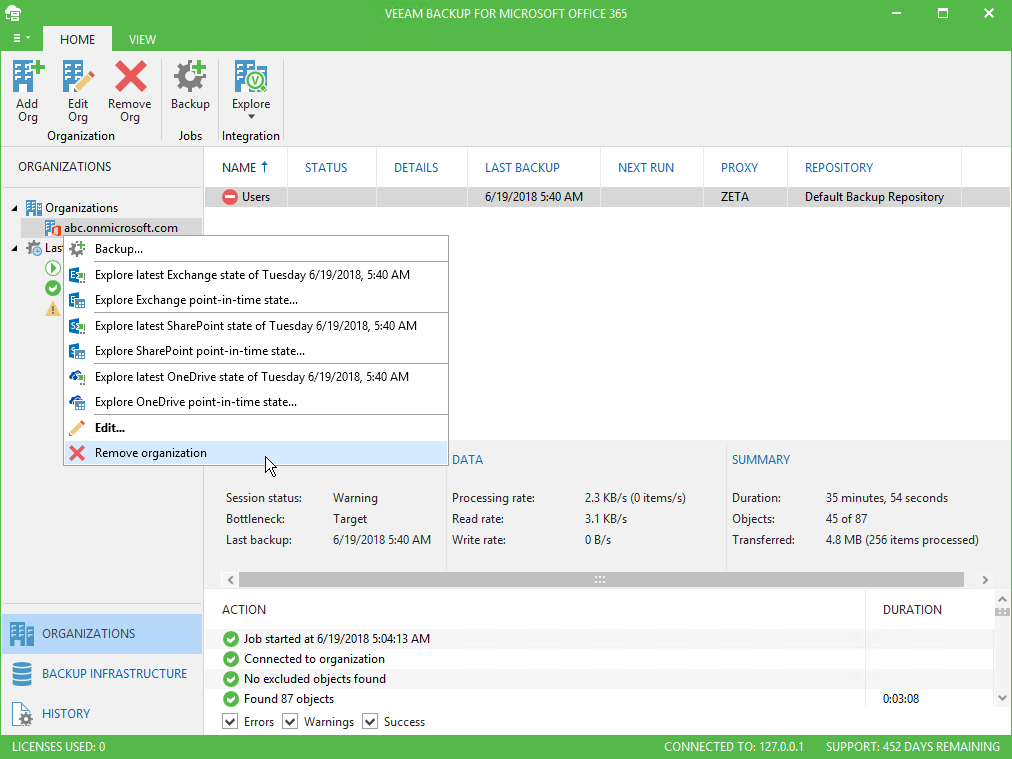
Task: Switch to the VIEW ribbon tab
Action: pos(142,39)
